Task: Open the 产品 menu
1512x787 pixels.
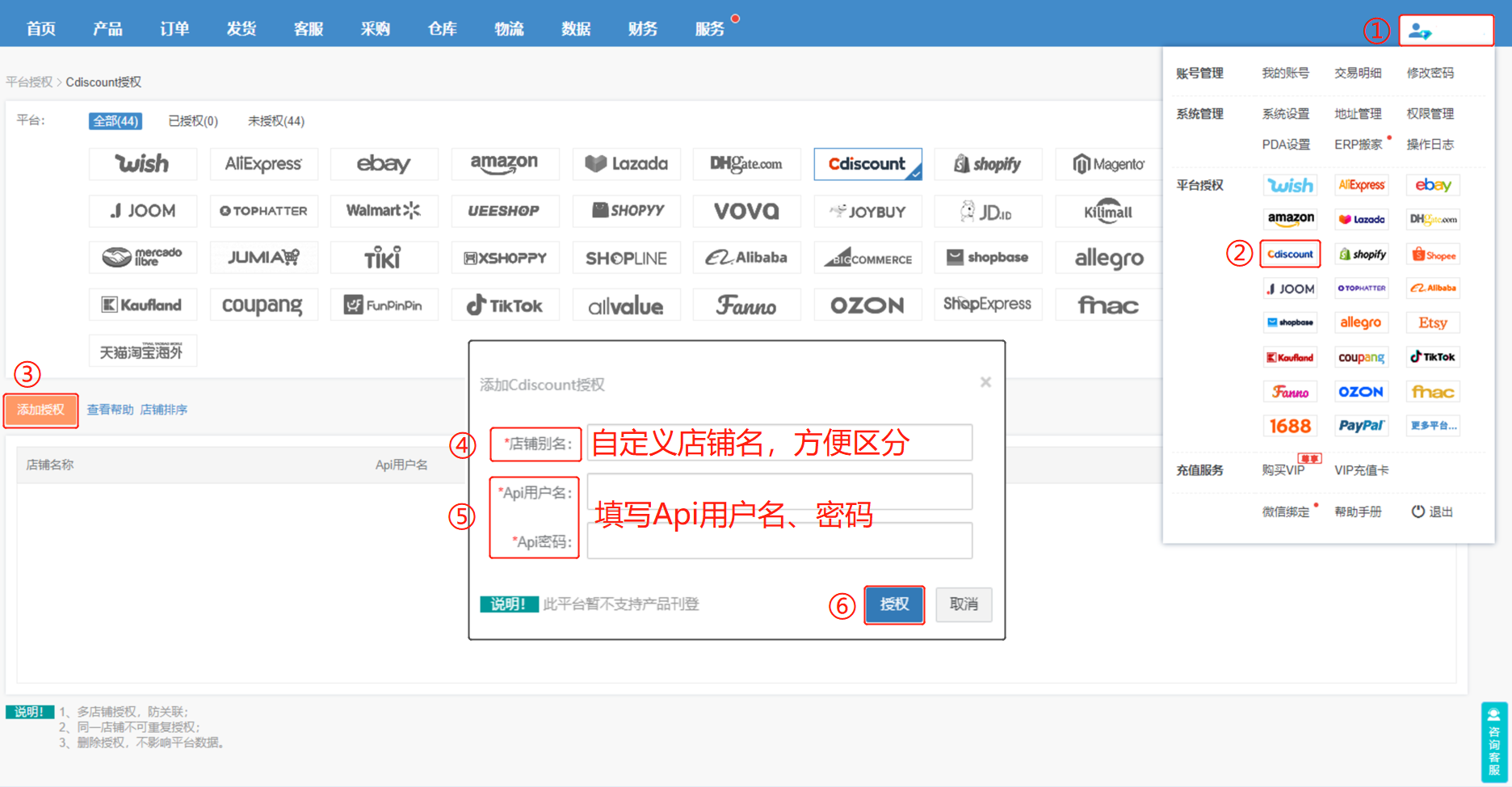Action: coord(107,29)
